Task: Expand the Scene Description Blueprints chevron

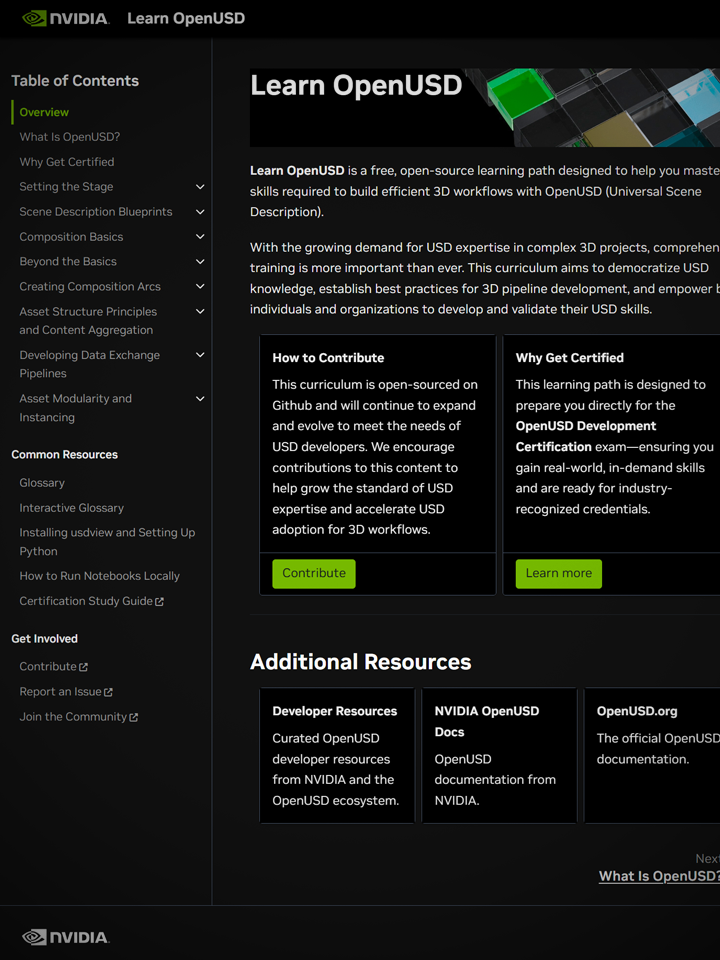Action: 200,212
